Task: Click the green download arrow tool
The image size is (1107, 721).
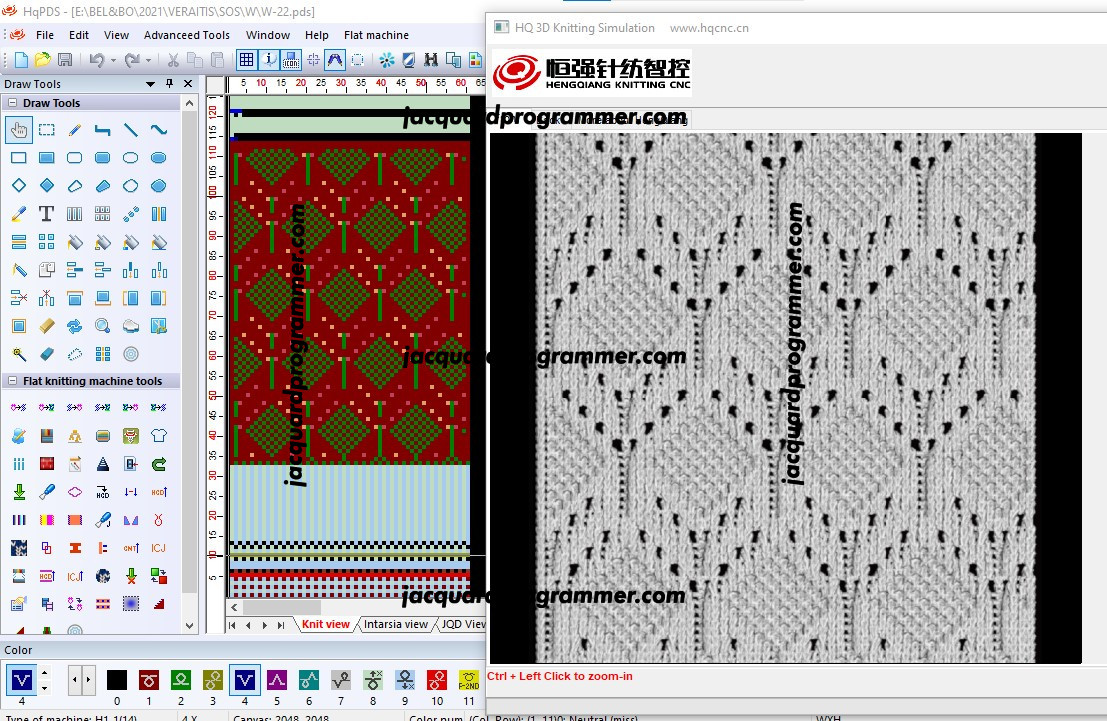Action: [18, 492]
